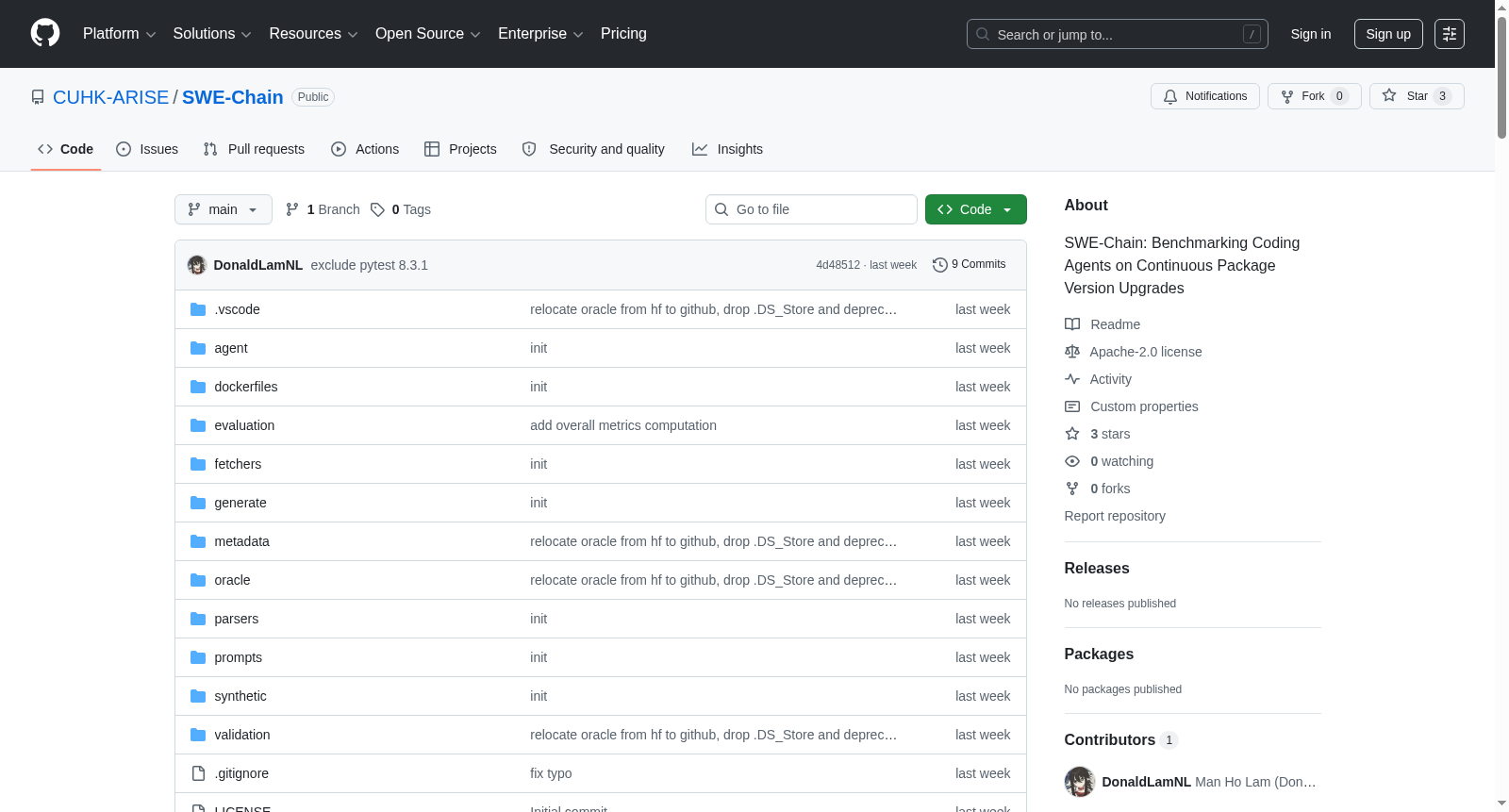Screen dimensions: 1509x812
Task: Open the Pull requests tab
Action: [254, 149]
